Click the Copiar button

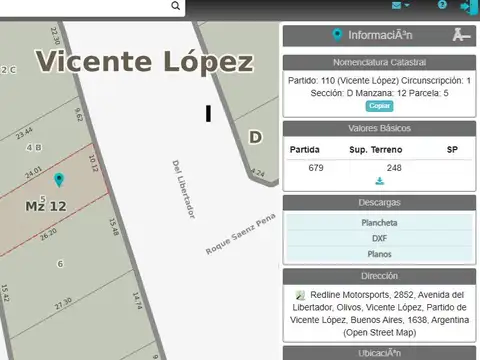coord(379,106)
